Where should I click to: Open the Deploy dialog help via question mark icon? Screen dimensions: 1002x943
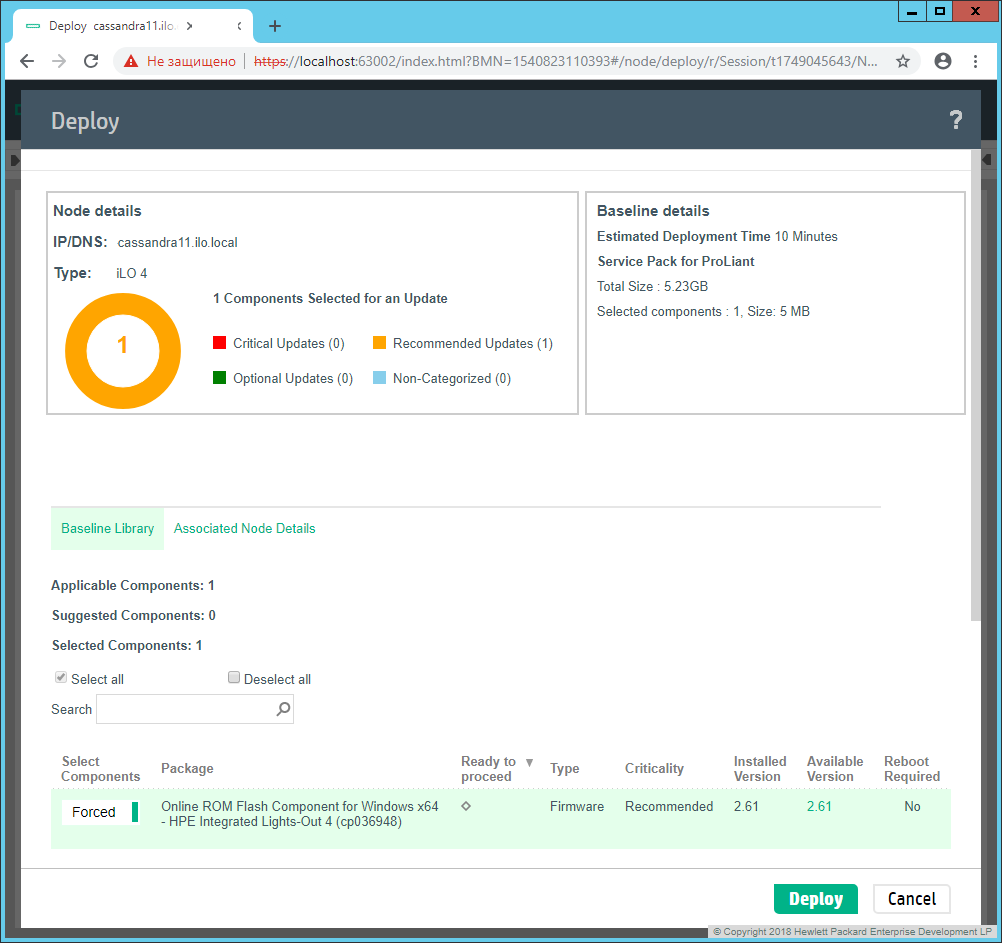956,120
